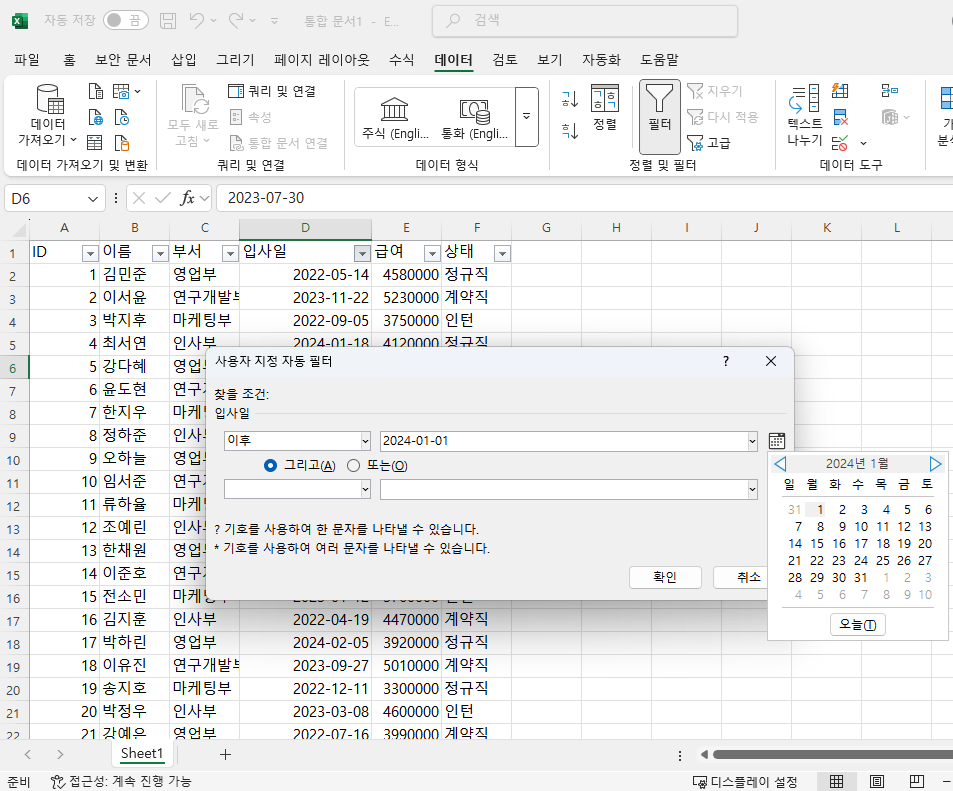Open the 정렬 (Sort) dialog
Viewport: 953px width, 791px height.
point(604,110)
